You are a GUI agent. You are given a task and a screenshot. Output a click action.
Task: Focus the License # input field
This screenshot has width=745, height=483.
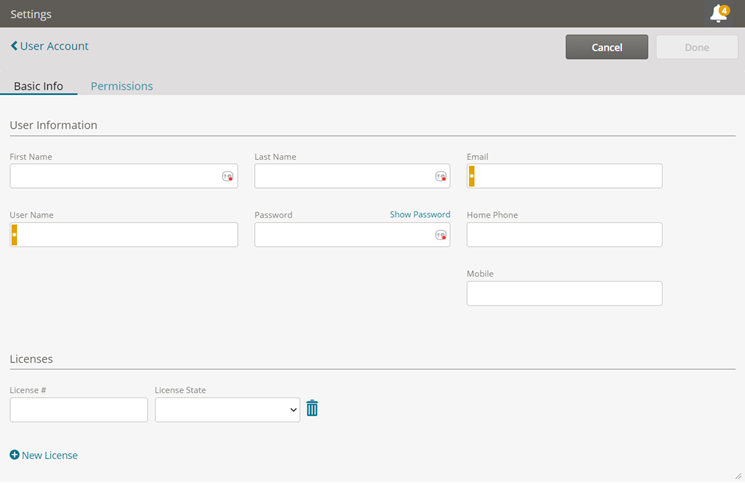pos(79,410)
